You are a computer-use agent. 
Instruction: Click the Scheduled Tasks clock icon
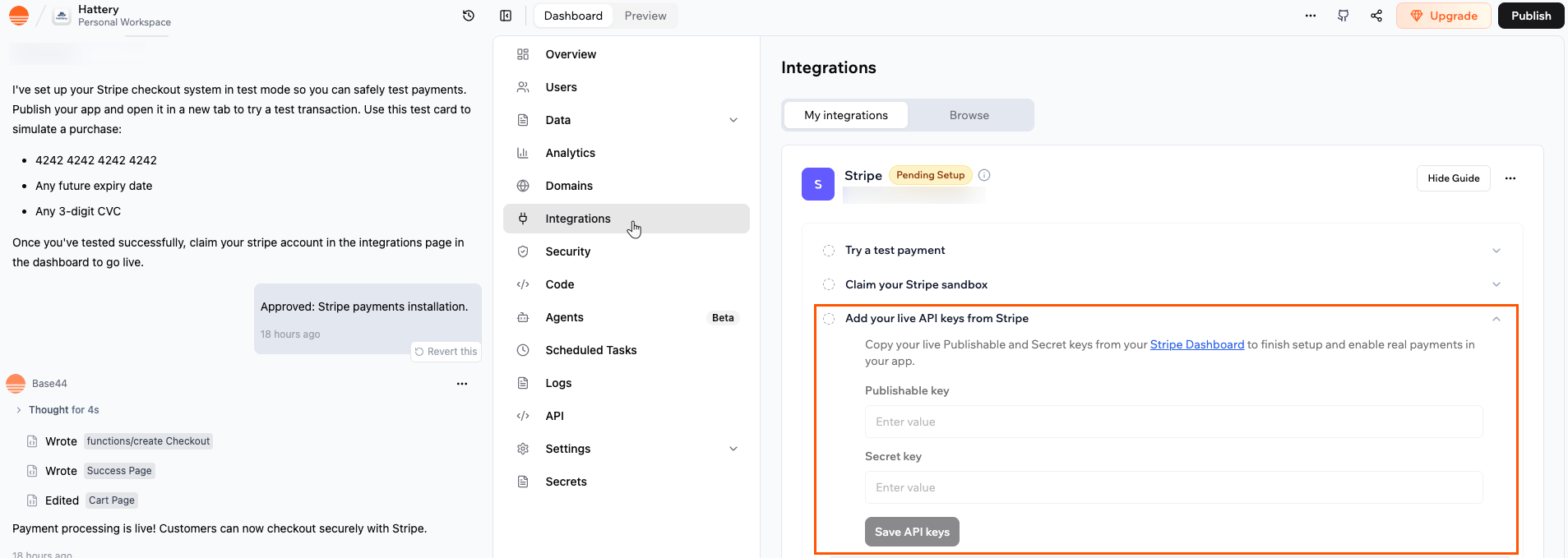523,350
